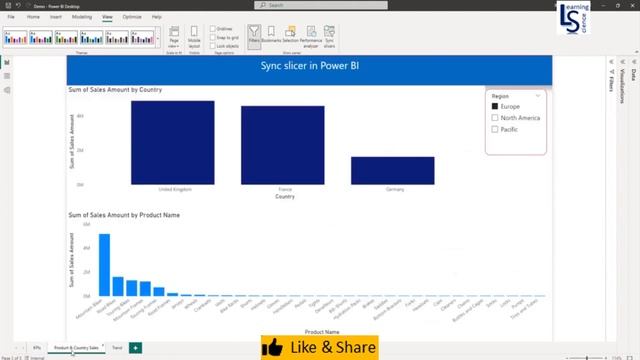Viewport: 640px width, 360px height.
Task: Check the Pacific option in Region slicer
Action: tap(495, 129)
